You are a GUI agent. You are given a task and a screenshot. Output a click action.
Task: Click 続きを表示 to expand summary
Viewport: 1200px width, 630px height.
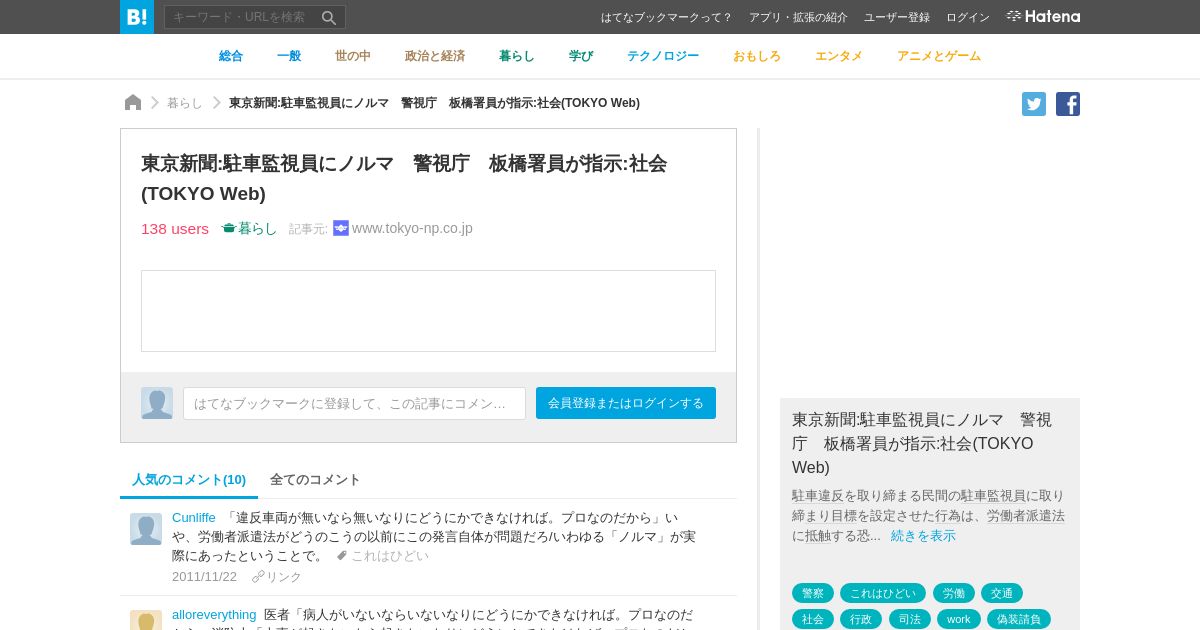coord(923,536)
